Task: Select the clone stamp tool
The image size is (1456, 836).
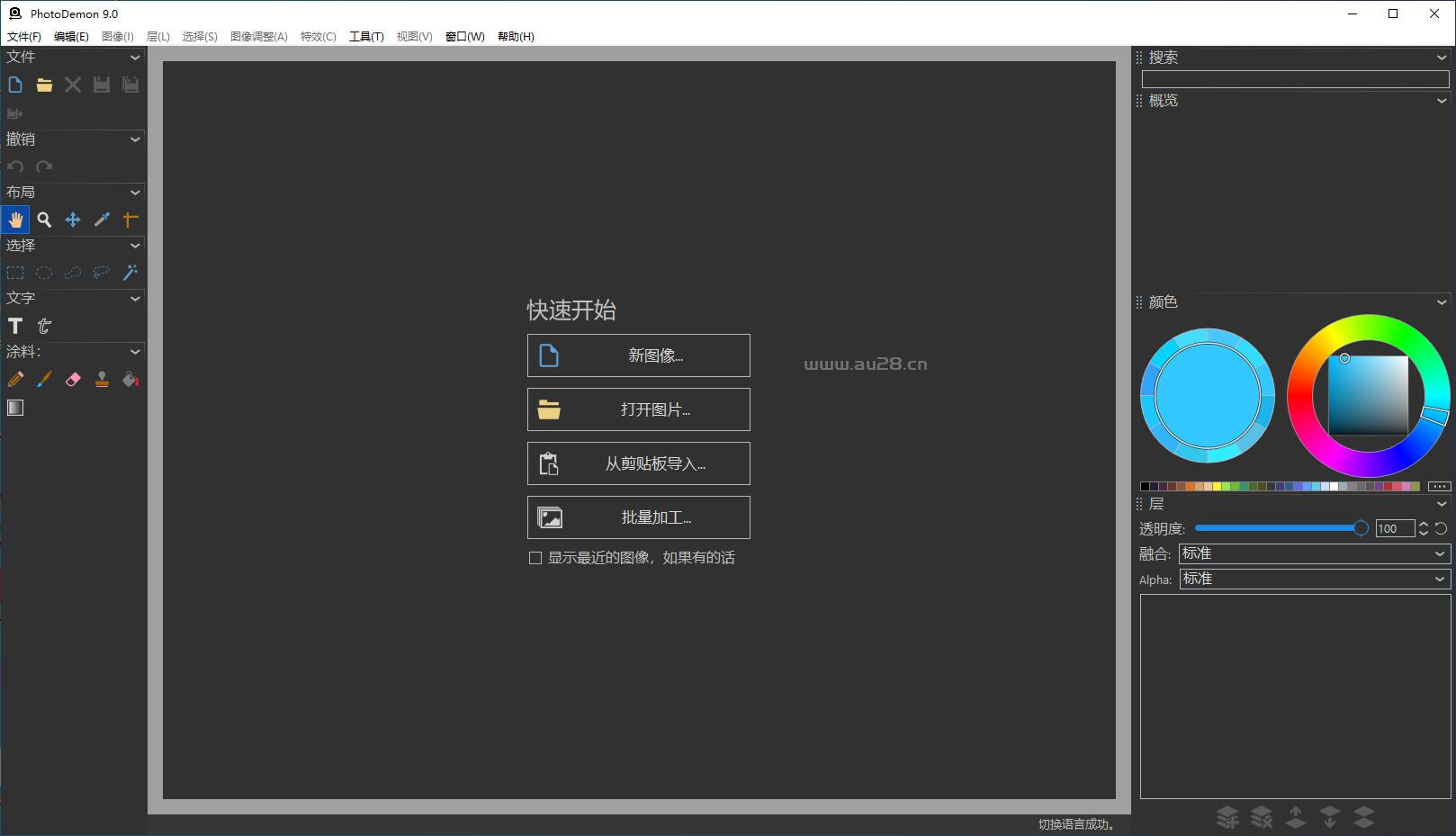Action: tap(102, 380)
